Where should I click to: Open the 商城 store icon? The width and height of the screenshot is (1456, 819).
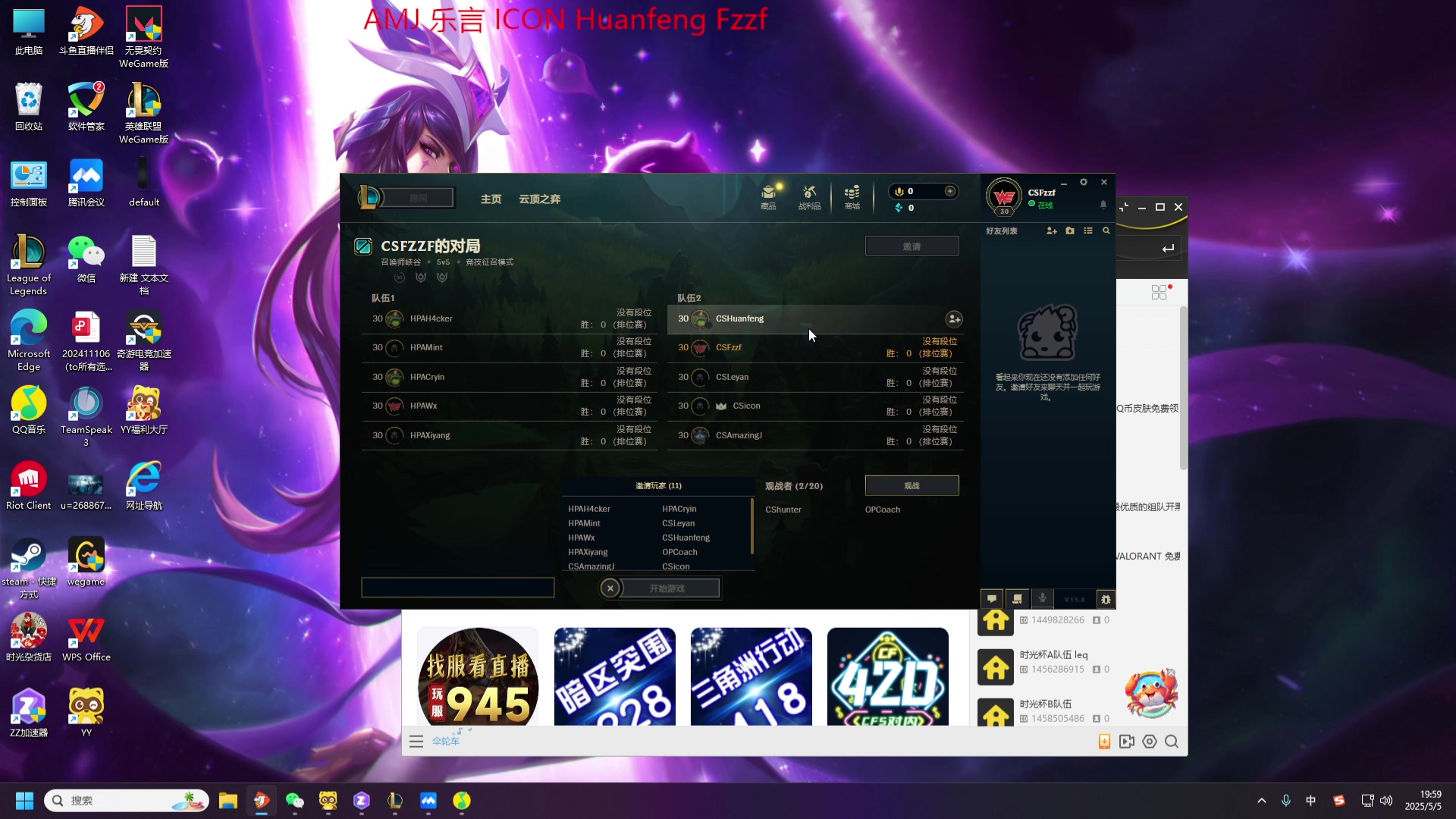(852, 196)
